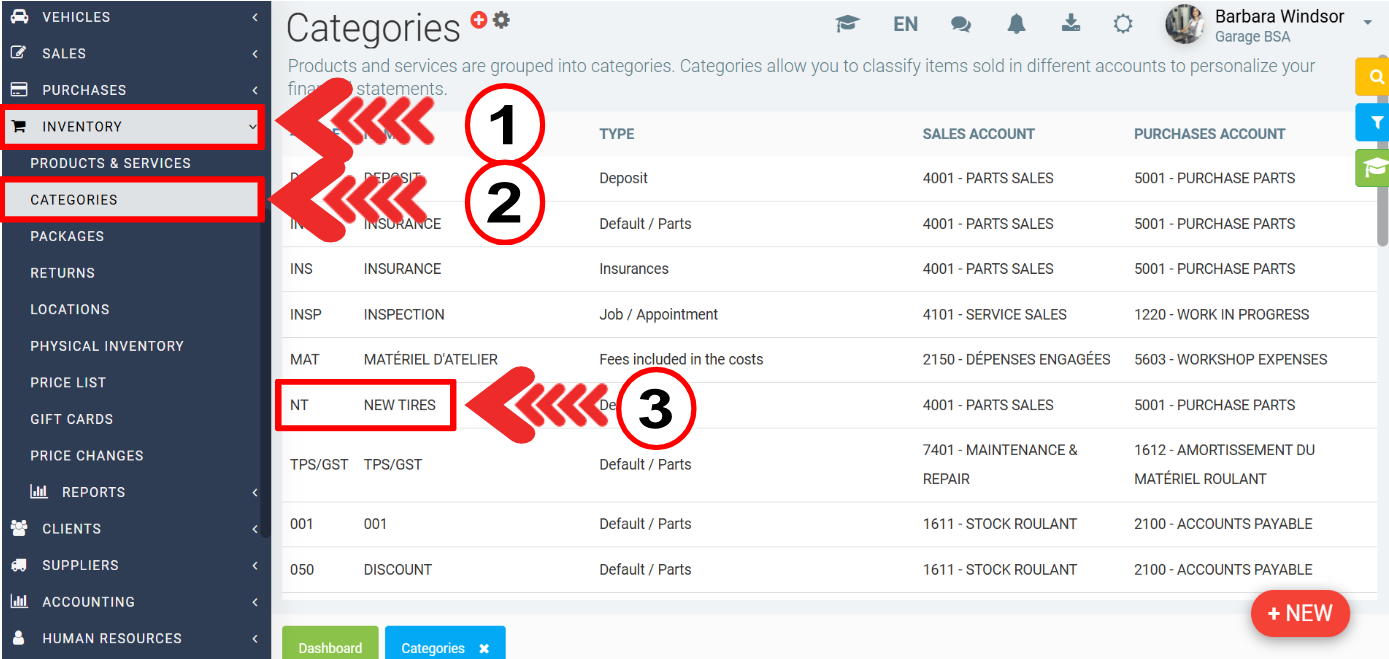Viewport: 1389px width, 659px height.
Task: Open the graduation cap training icon in header
Action: coord(847,24)
